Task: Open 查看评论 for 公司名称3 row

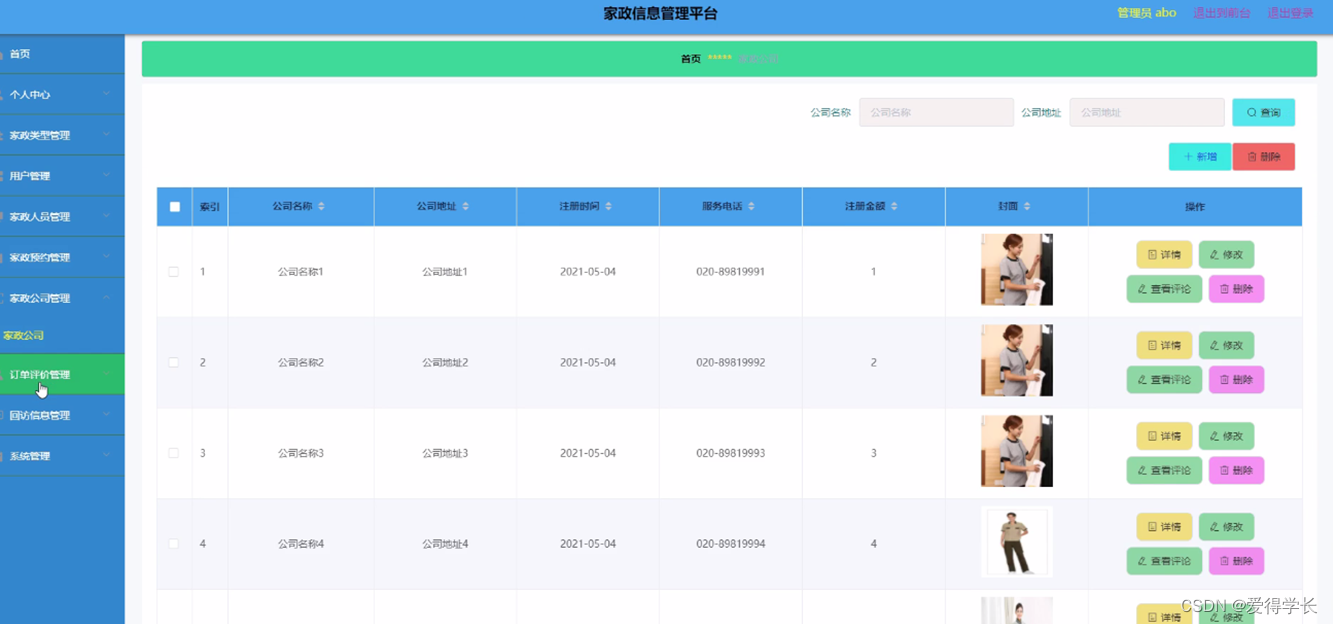Action: tap(1164, 470)
